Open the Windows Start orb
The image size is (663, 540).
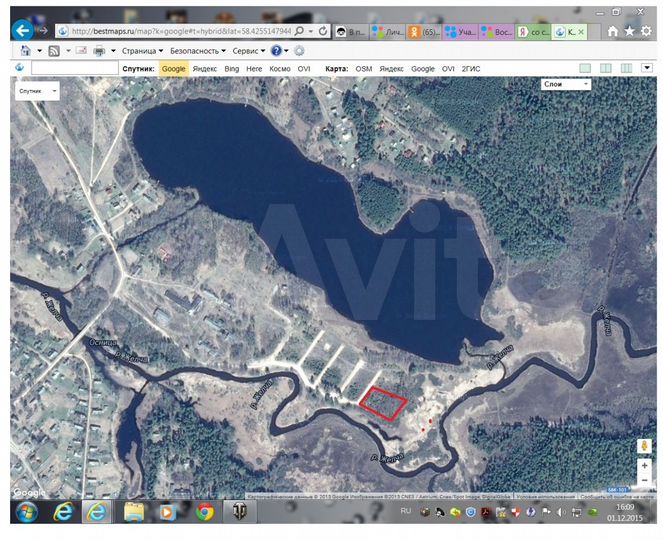[x=27, y=513]
